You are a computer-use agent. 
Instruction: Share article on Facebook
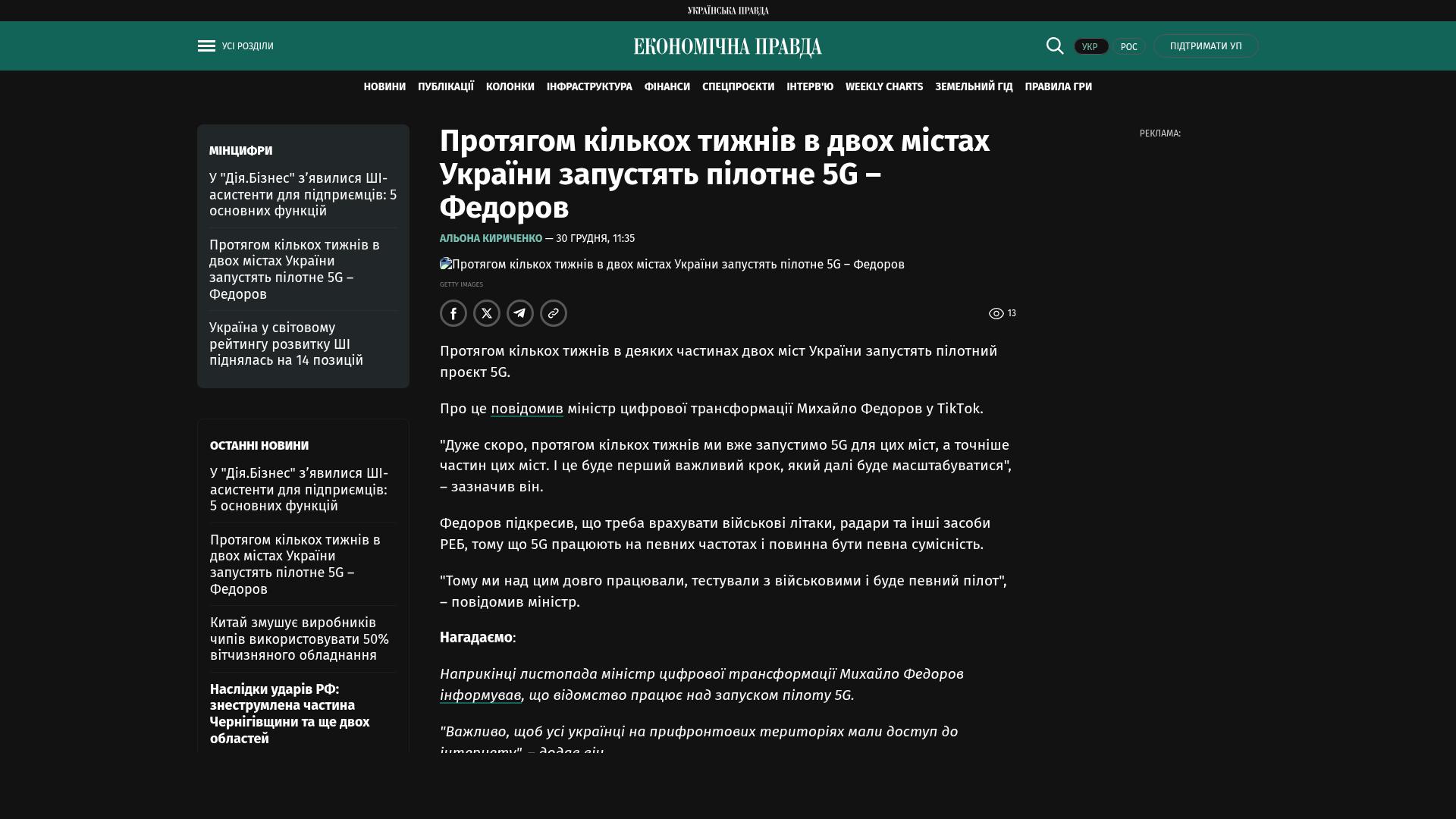(453, 313)
